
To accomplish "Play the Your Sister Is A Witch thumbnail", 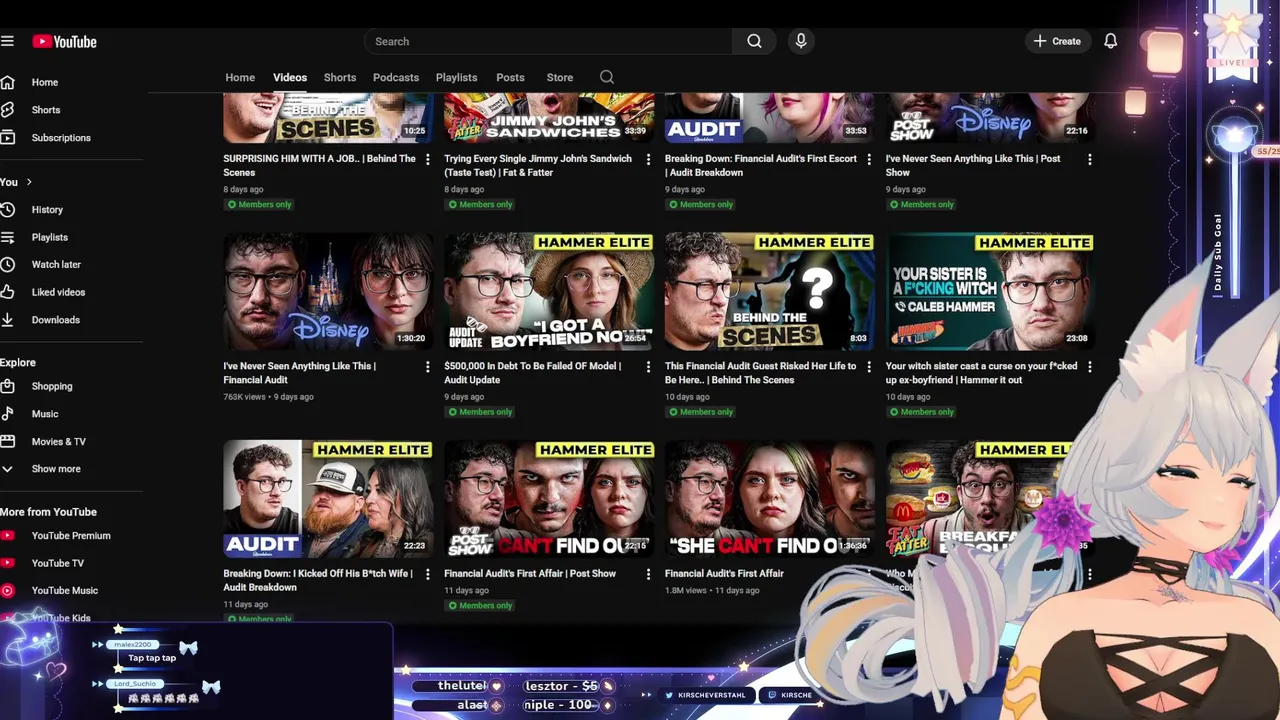I will point(990,291).
